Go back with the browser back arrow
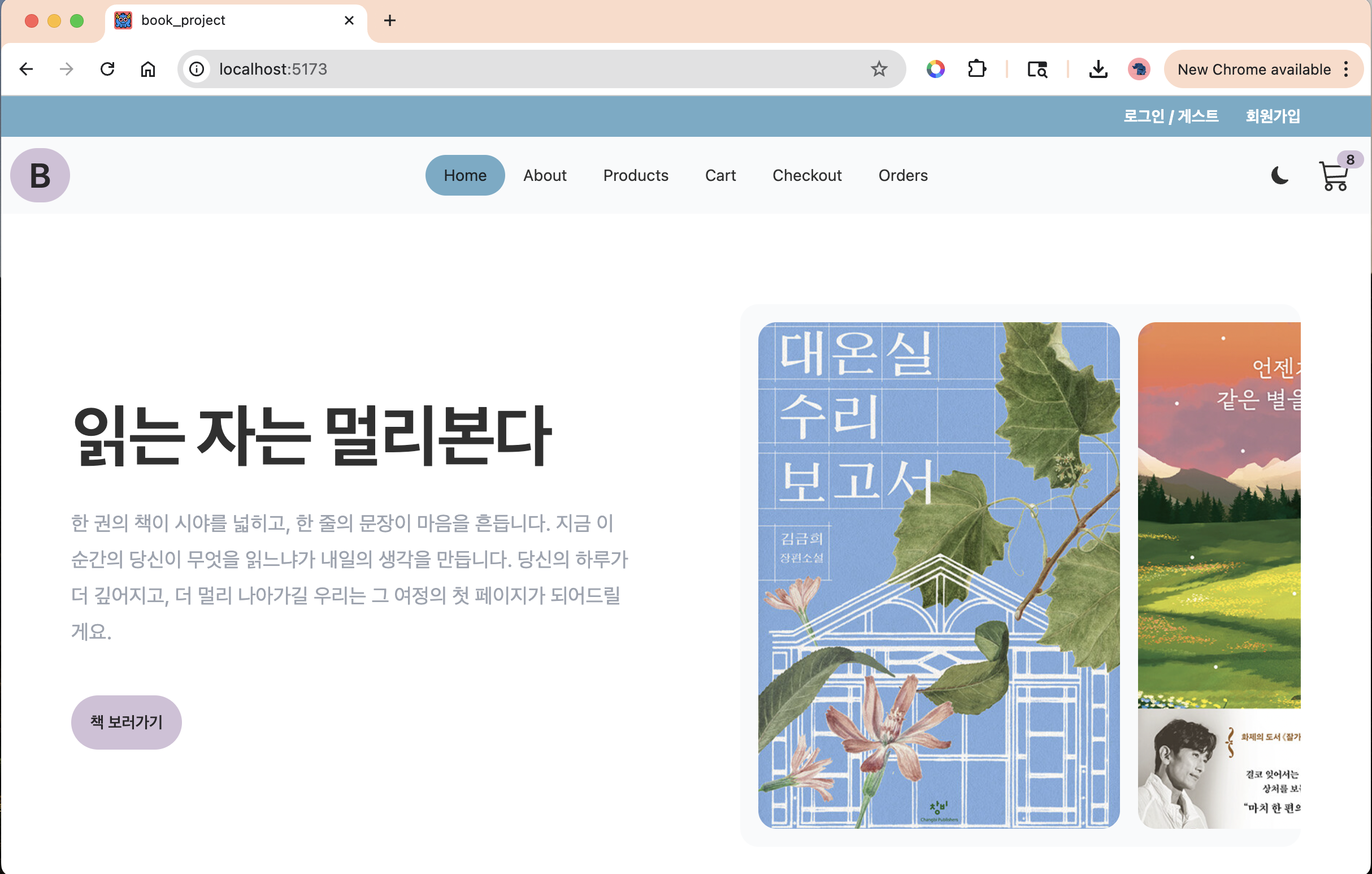1372x874 pixels. pyautogui.click(x=26, y=69)
